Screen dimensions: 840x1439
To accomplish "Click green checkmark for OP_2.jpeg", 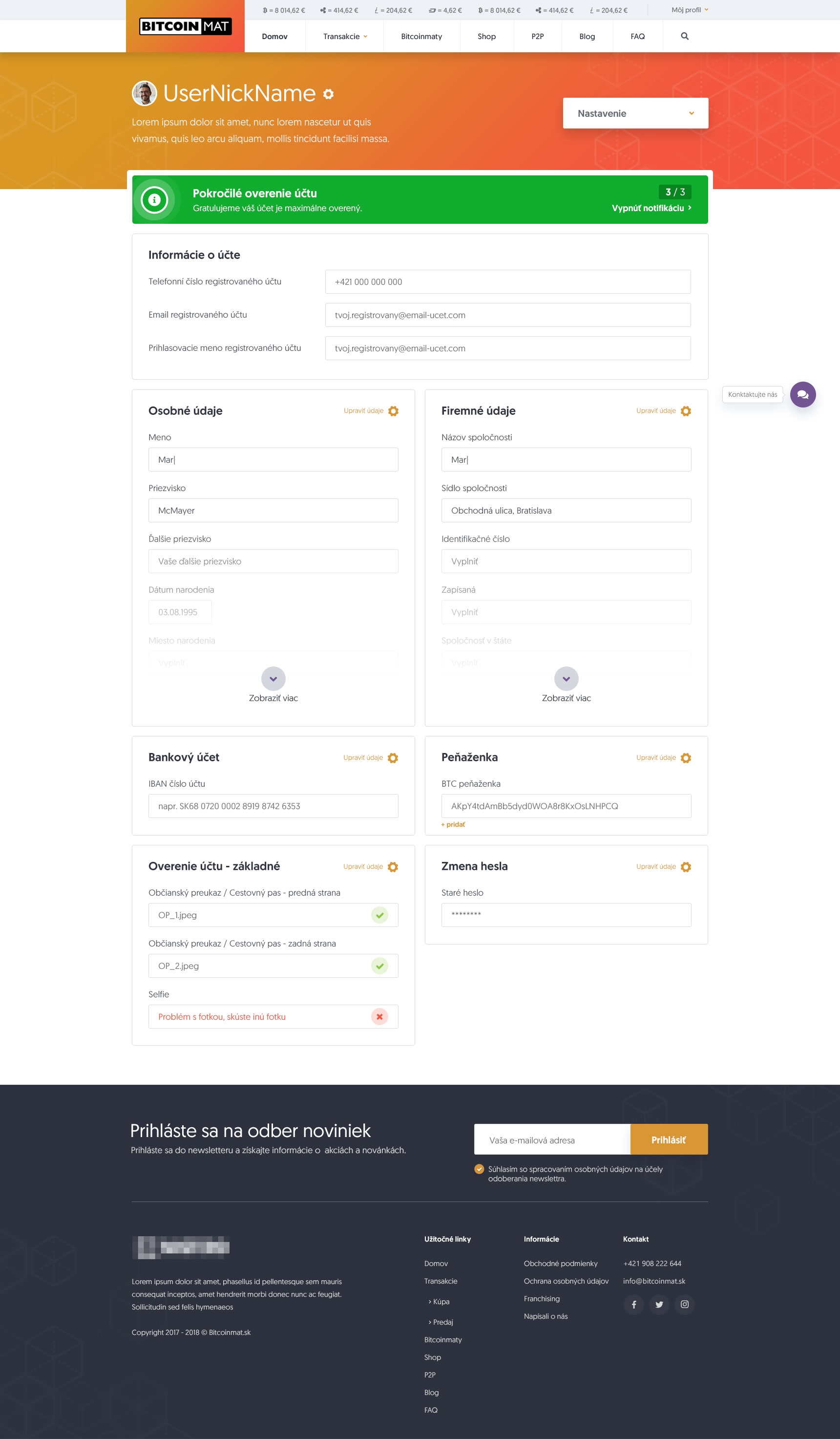I will click(x=379, y=966).
